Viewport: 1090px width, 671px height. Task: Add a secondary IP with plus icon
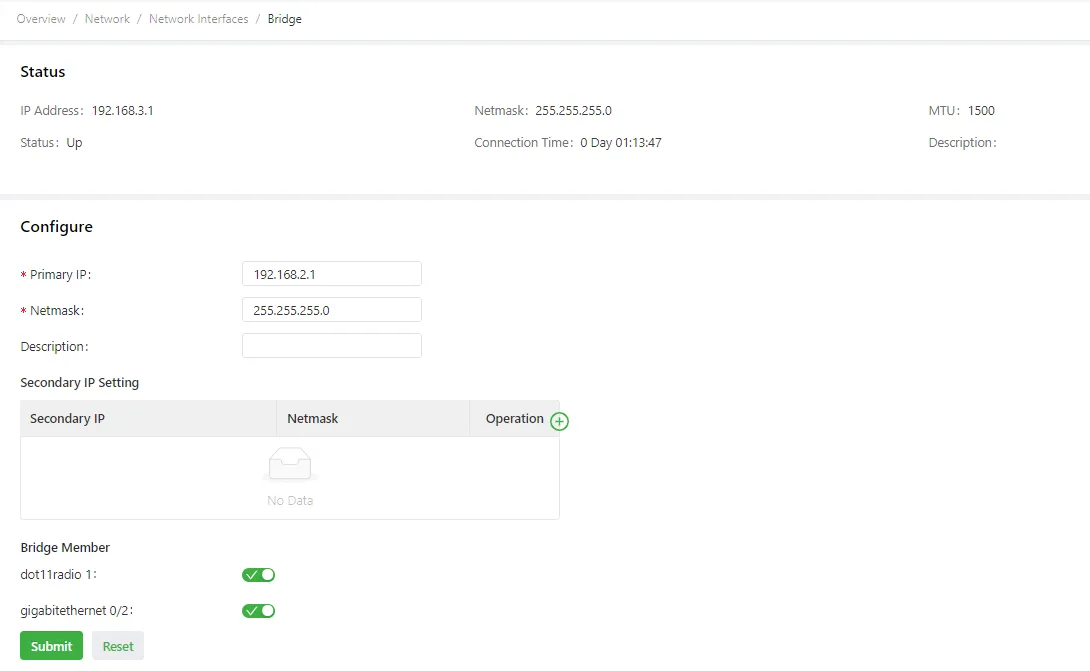[x=559, y=421]
